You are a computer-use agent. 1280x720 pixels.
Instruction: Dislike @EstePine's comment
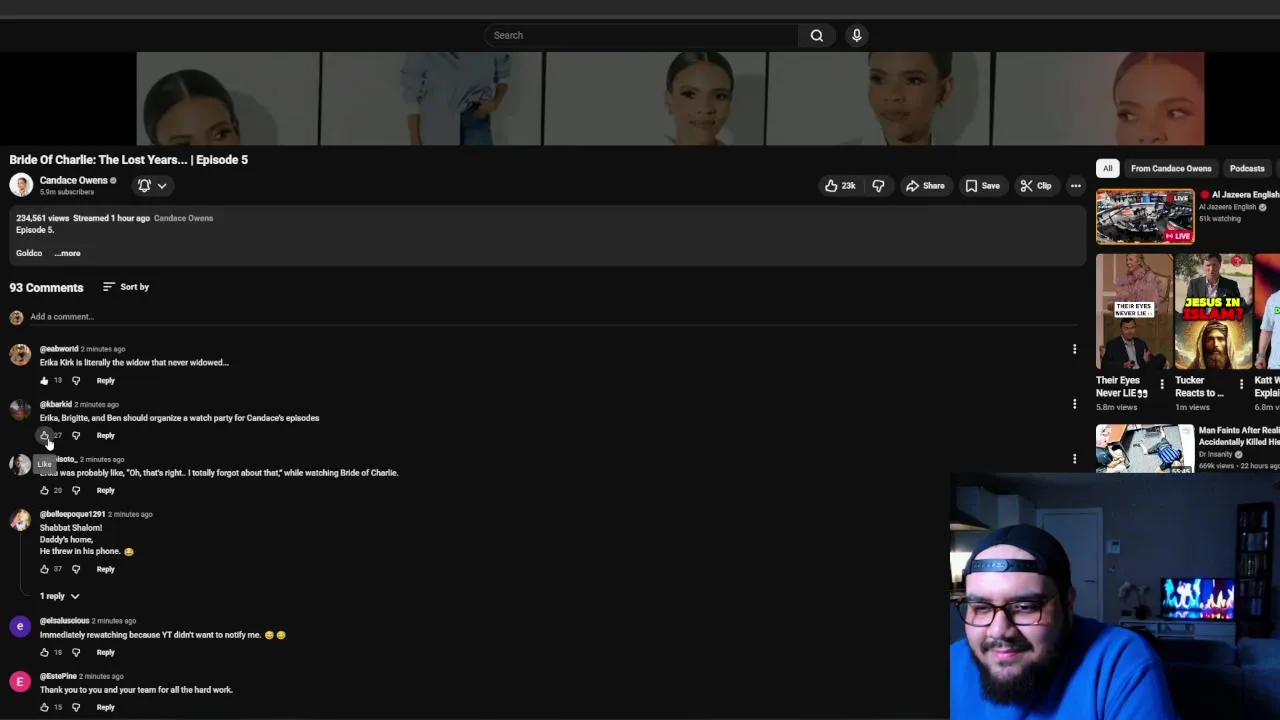pos(76,708)
